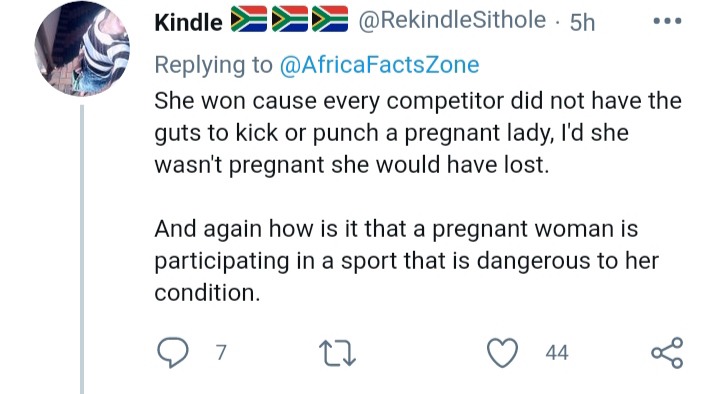Click the third South African flag emoji
The image size is (720, 394).
click(x=330, y=19)
